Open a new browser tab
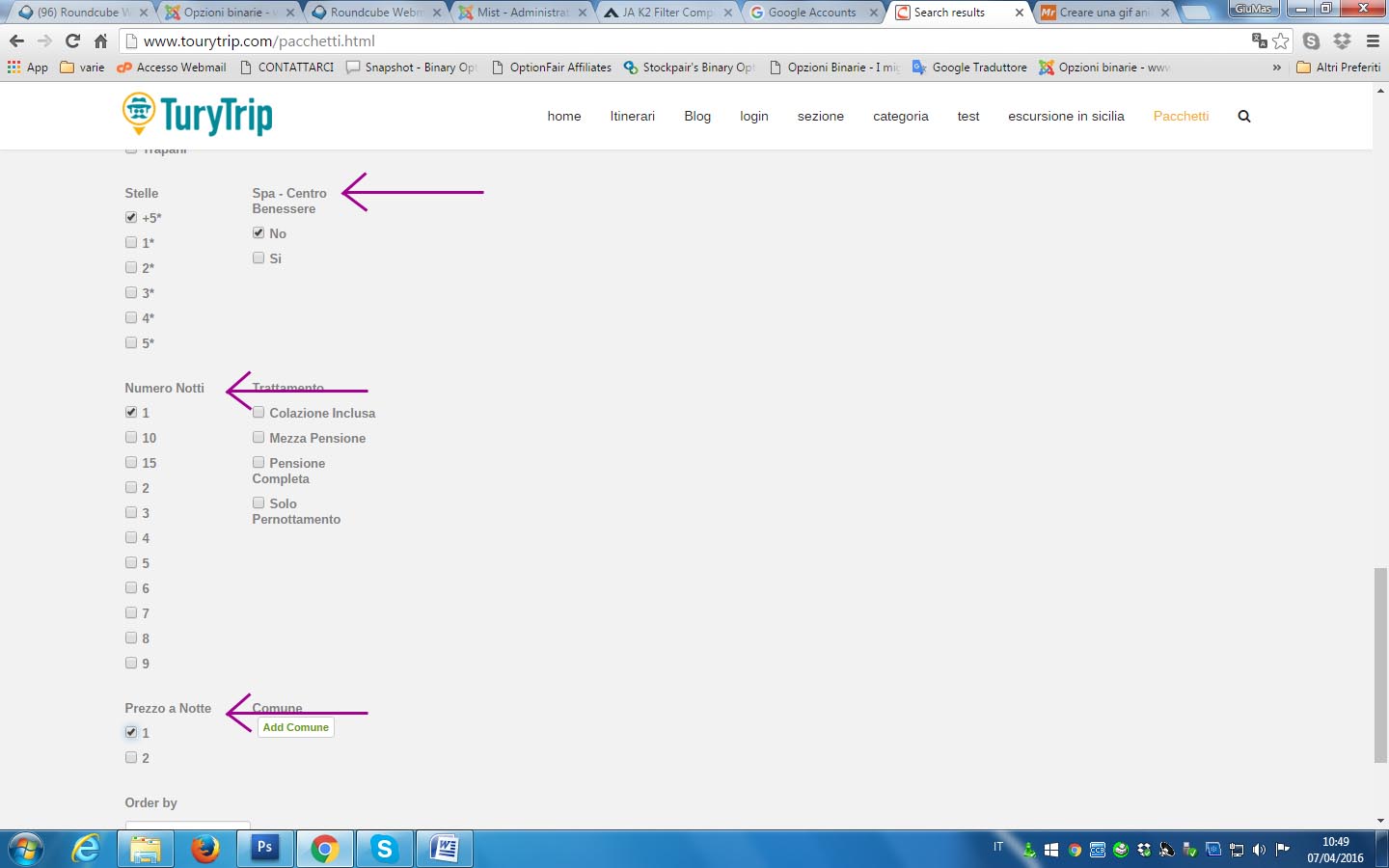This screenshot has height=868, width=1389. coord(1196,13)
